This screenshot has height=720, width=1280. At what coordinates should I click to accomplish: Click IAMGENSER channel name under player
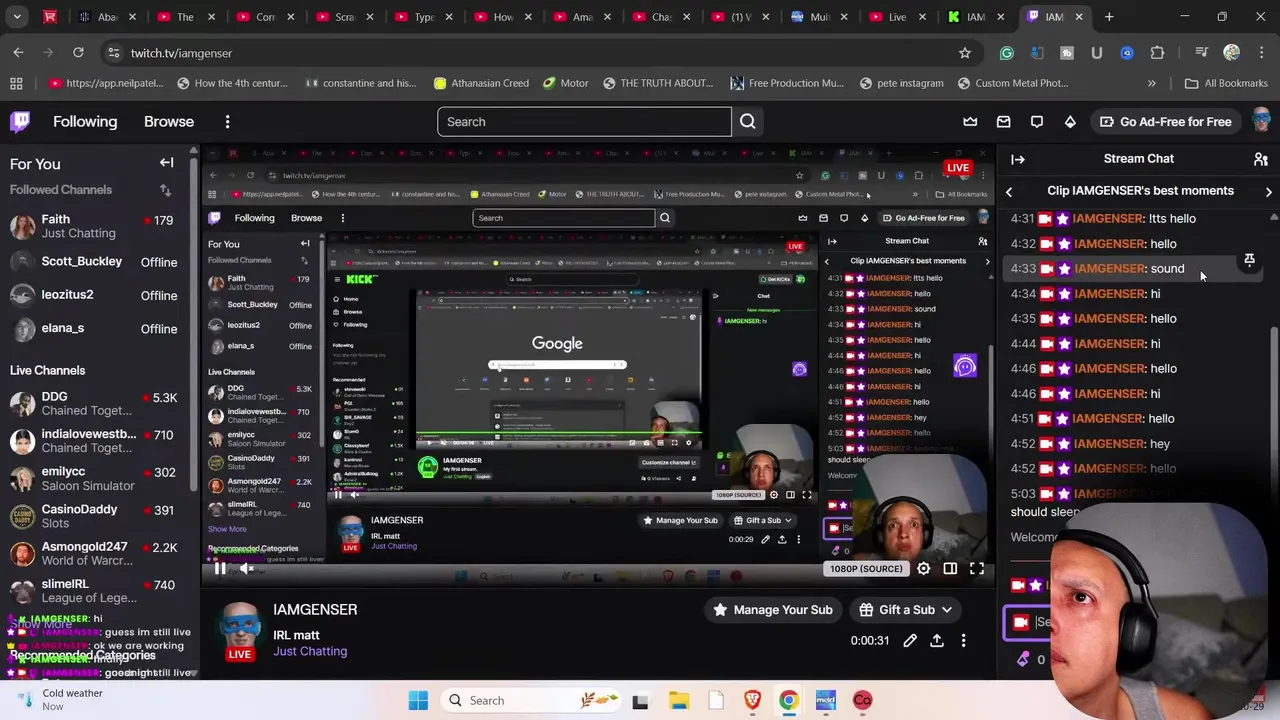(x=315, y=610)
